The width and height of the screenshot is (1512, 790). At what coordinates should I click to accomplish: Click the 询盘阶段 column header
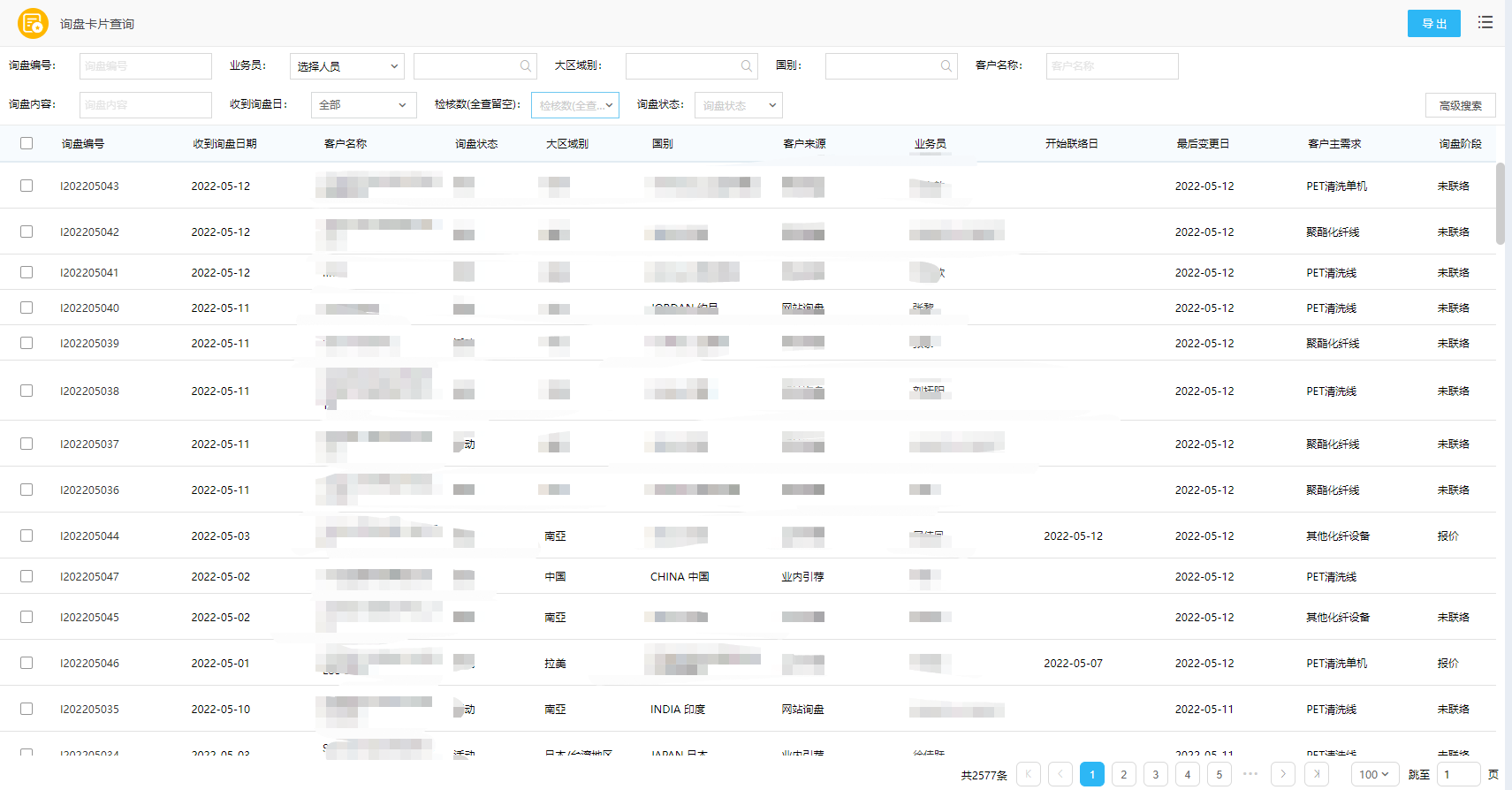point(1460,143)
